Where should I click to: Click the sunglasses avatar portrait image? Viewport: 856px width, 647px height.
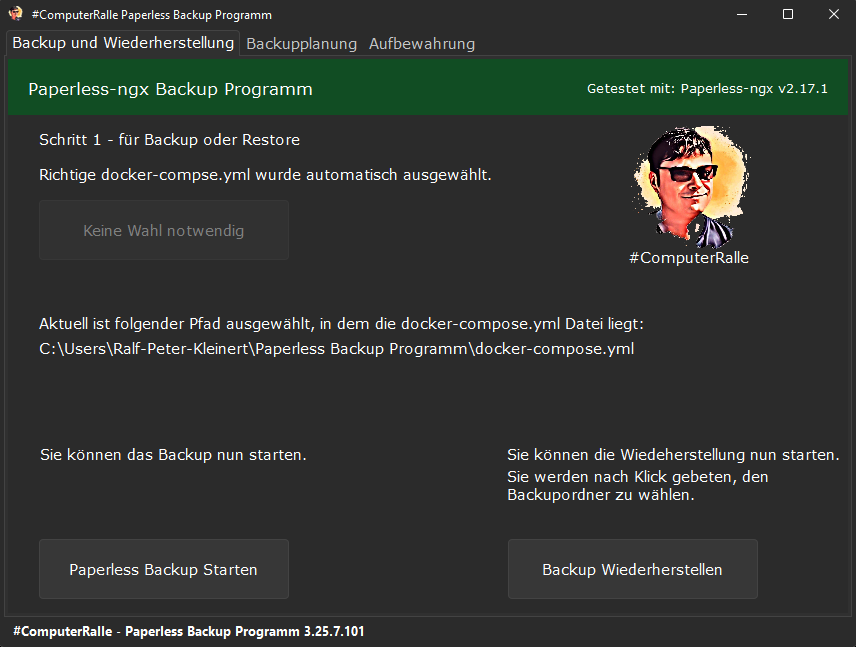click(x=688, y=186)
